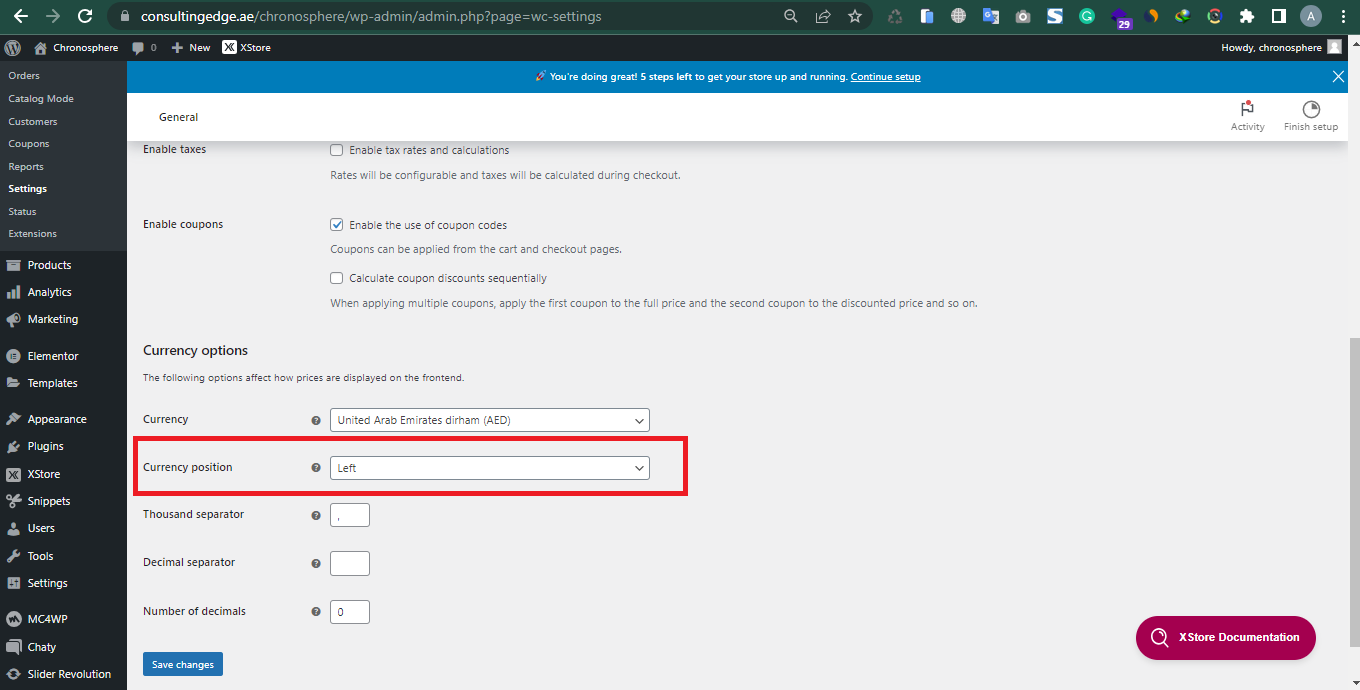The height and width of the screenshot is (690, 1360).
Task: Open the Snippets menu
Action: tap(49, 501)
